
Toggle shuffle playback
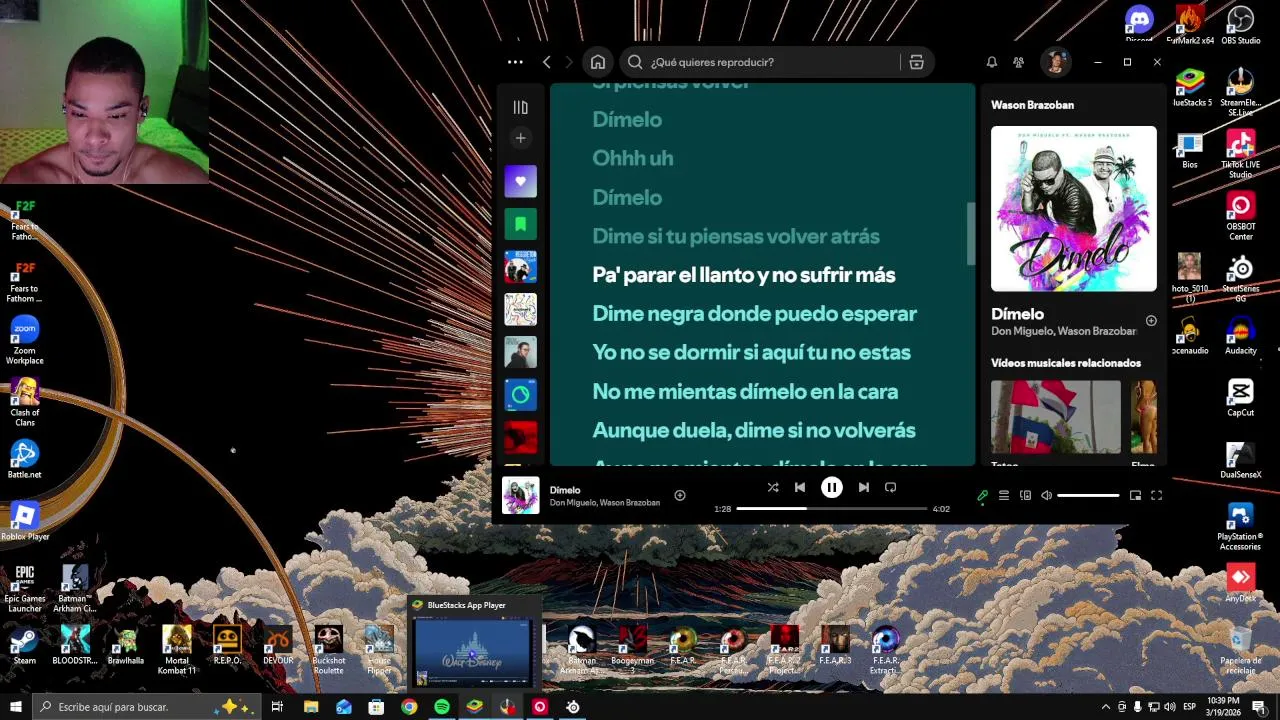pyautogui.click(x=773, y=487)
